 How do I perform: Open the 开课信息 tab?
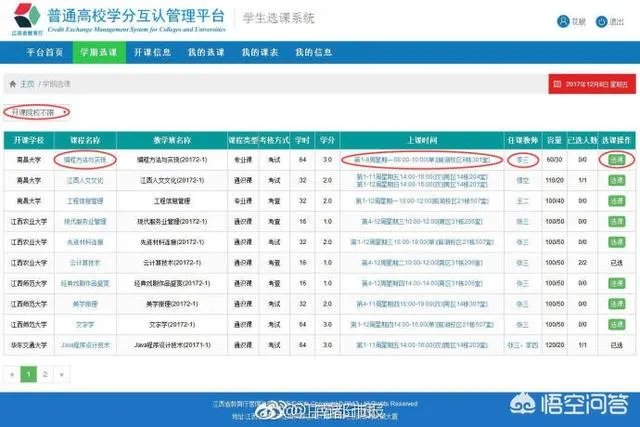pos(153,52)
